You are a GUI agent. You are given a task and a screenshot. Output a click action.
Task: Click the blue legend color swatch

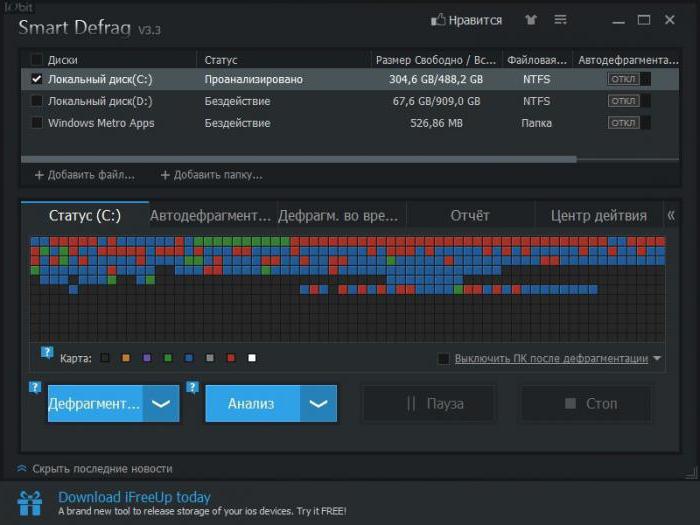pos(189,358)
